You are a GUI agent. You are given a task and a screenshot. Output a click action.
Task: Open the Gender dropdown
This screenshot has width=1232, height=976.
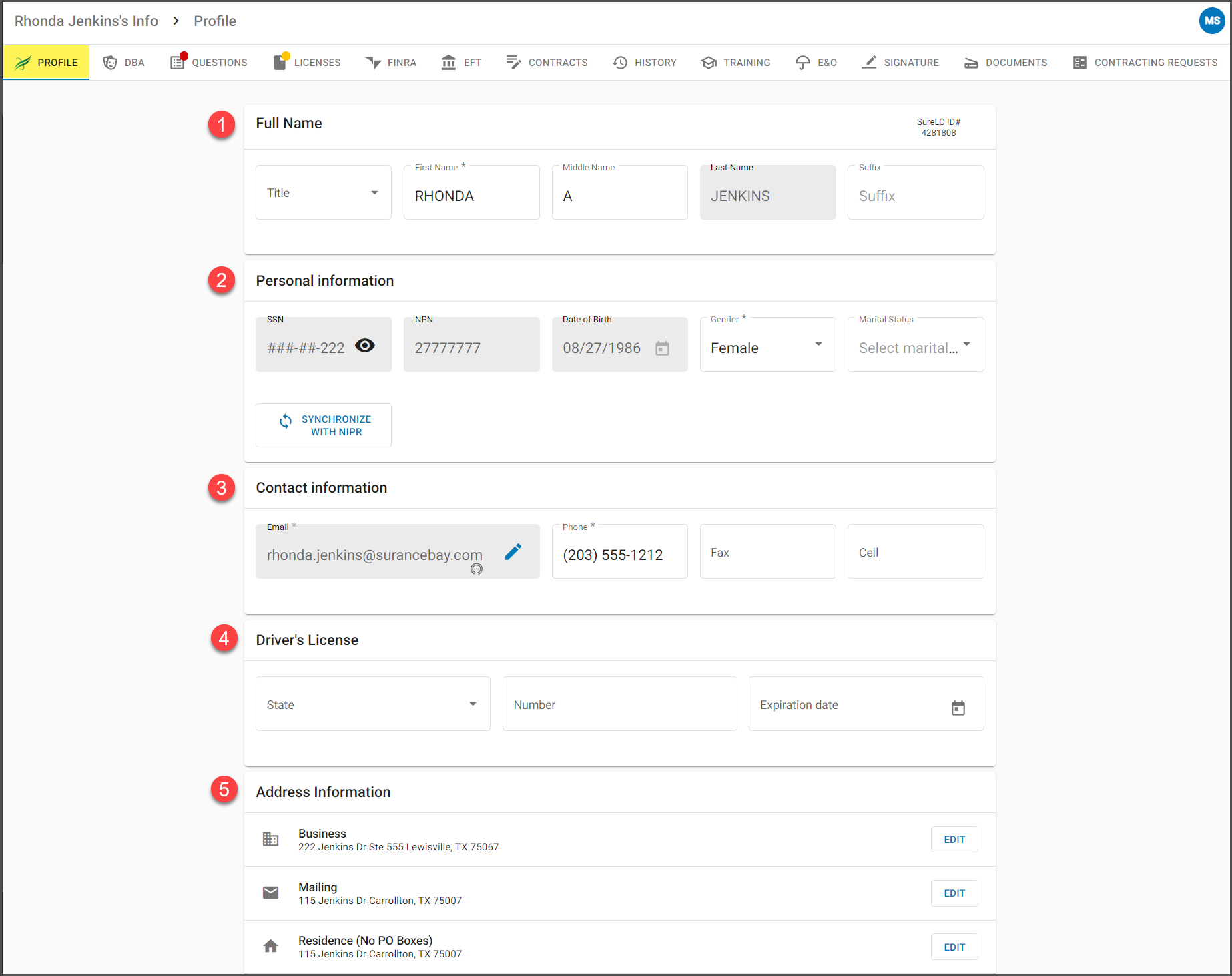pyautogui.click(x=767, y=344)
